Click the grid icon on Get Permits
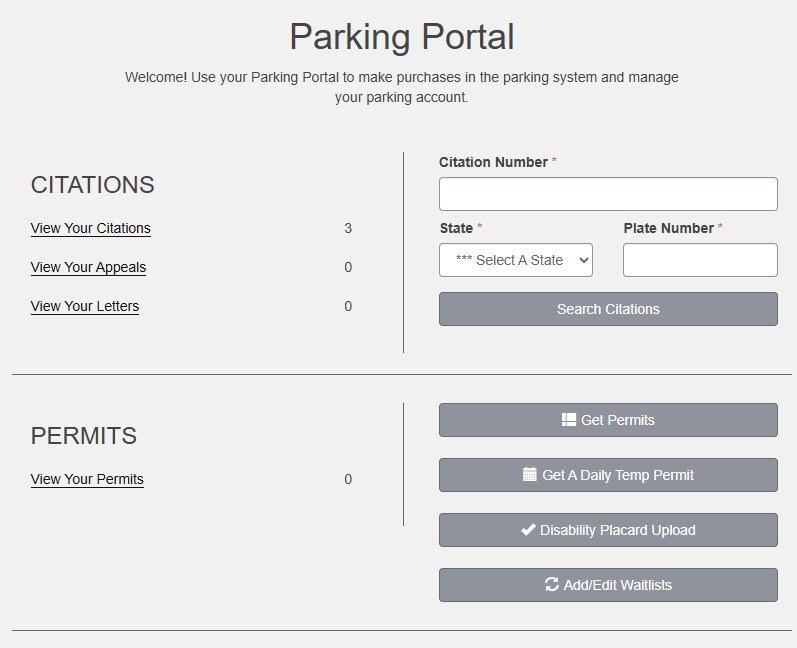 click(x=569, y=420)
